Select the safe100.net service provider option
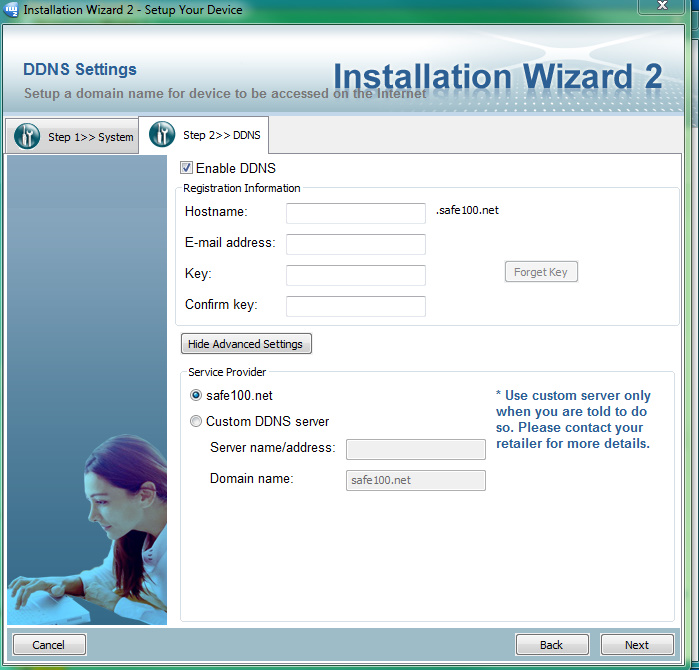This screenshot has width=699, height=670. [196, 395]
